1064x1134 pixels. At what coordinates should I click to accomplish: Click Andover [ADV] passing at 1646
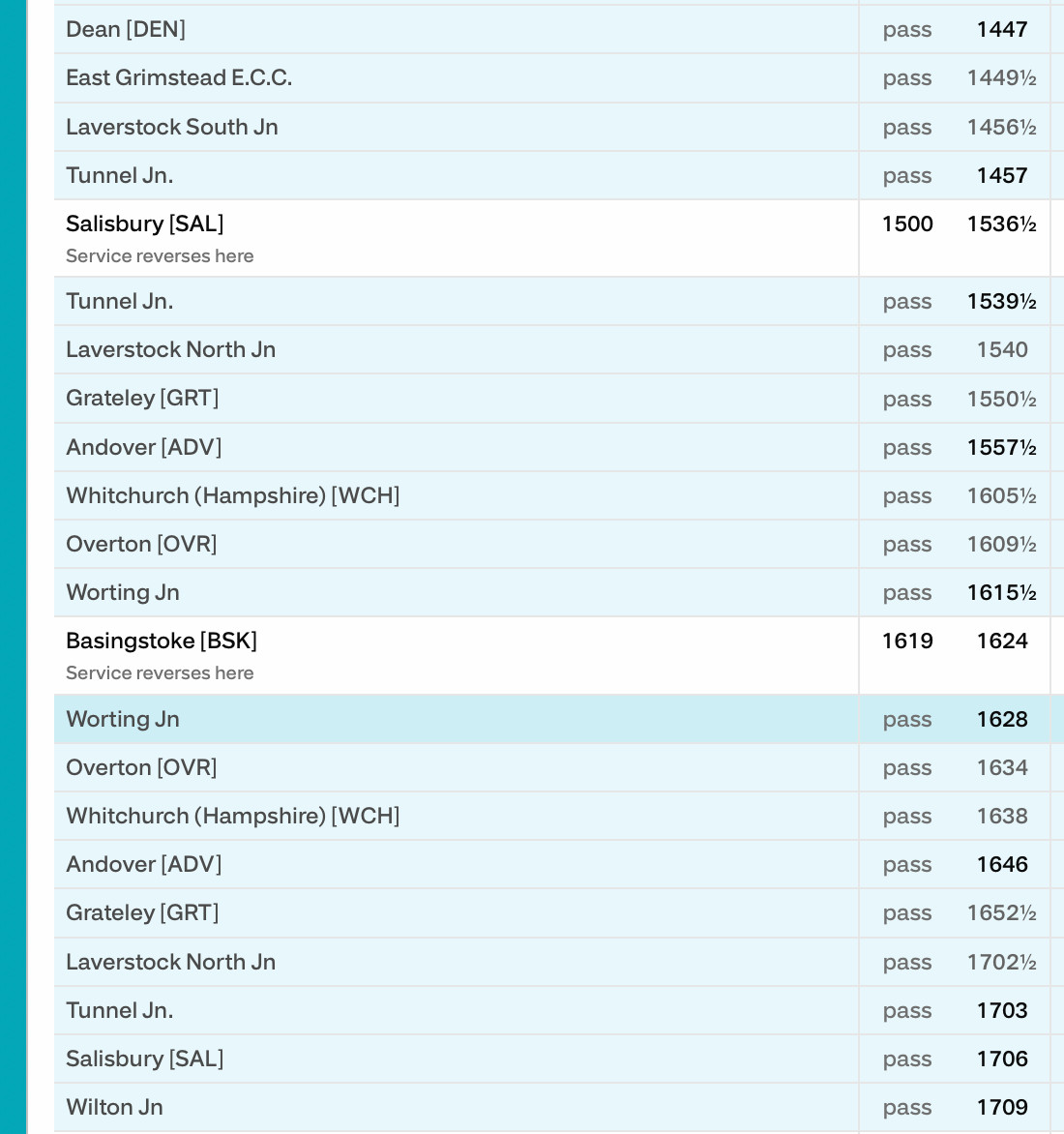tap(143, 864)
